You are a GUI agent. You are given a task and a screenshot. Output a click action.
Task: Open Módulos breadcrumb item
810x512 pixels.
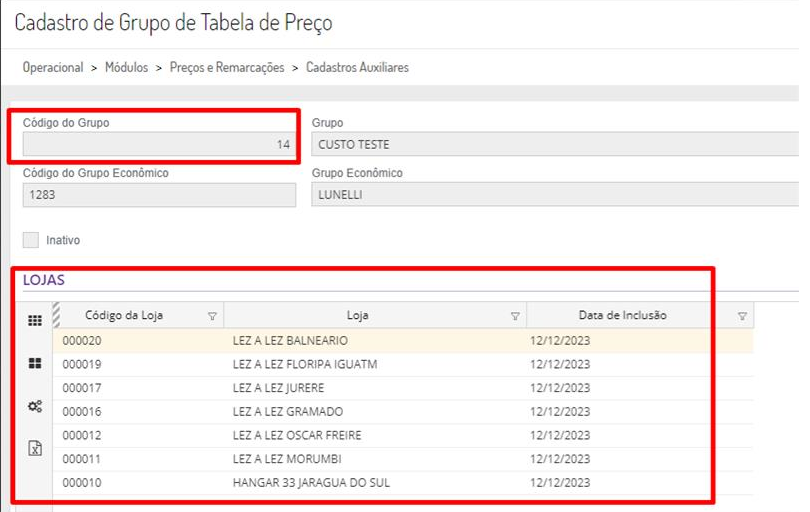pyautogui.click(x=125, y=68)
